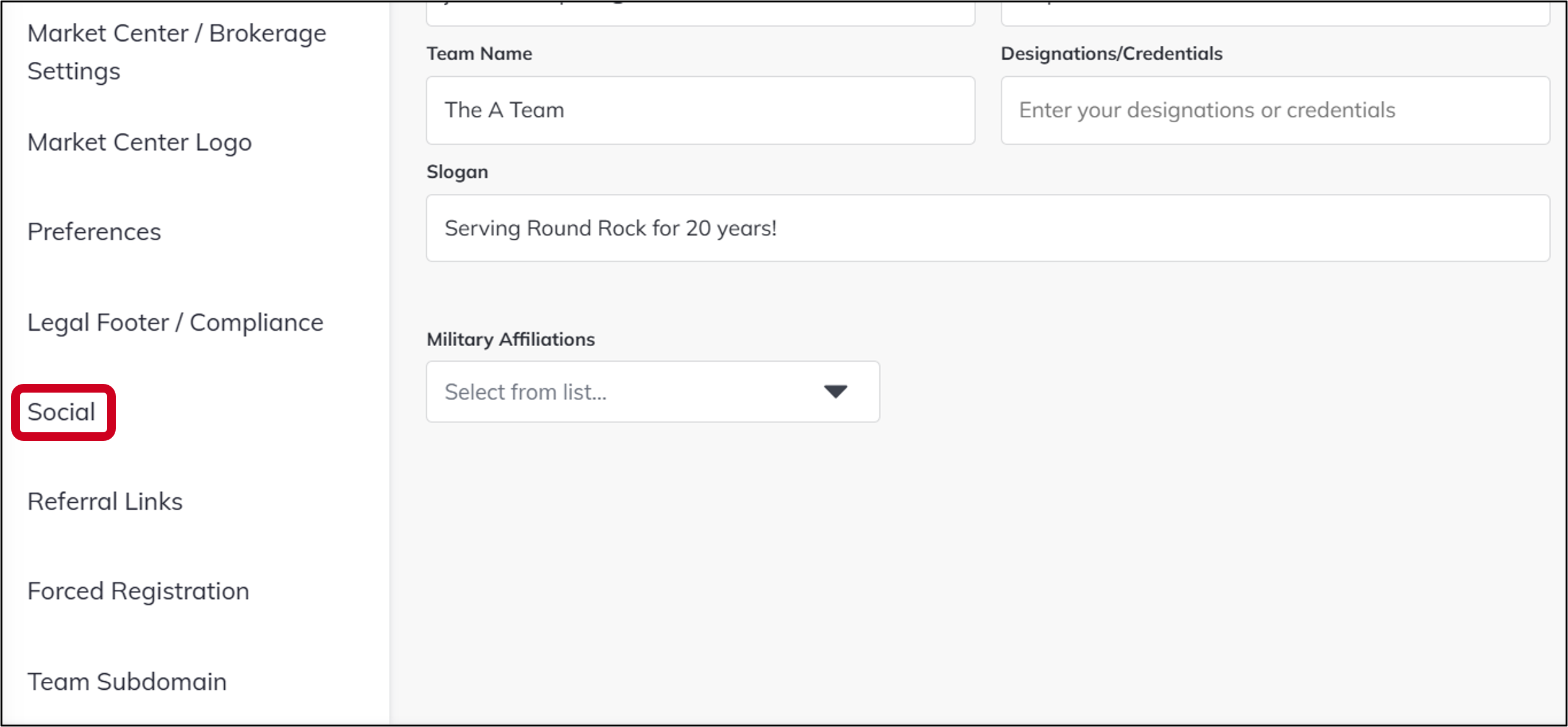Click the Slogan label
This screenshot has width=1568, height=727.
[457, 172]
